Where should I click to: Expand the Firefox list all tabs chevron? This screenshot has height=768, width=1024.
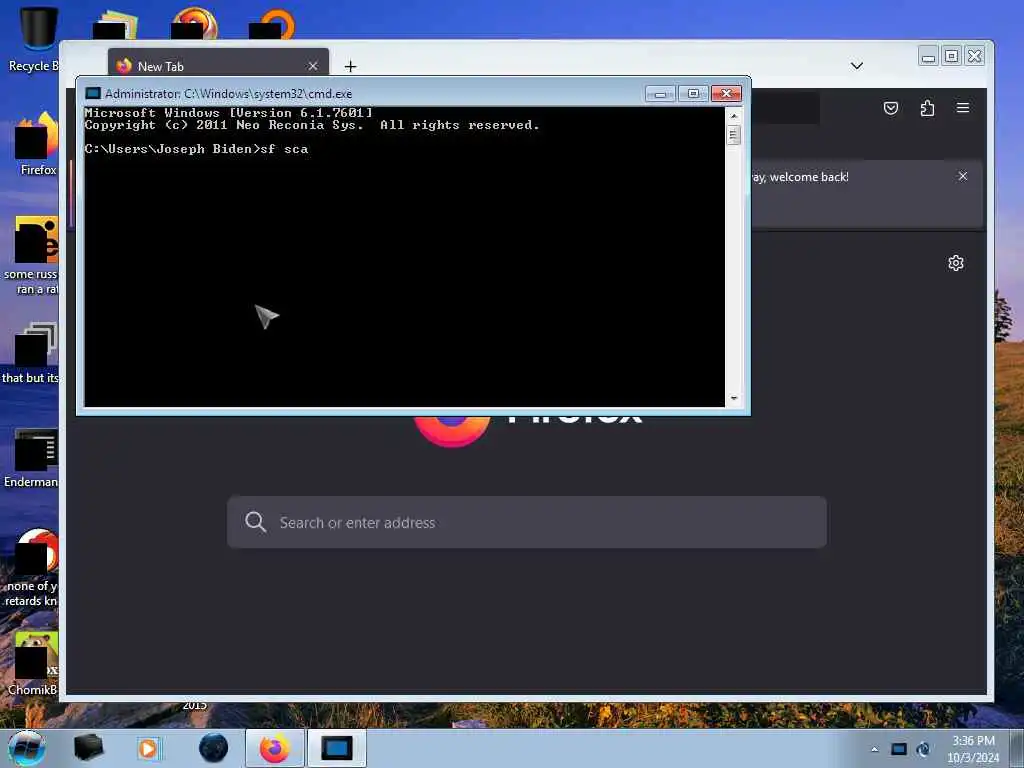pyautogui.click(x=857, y=65)
